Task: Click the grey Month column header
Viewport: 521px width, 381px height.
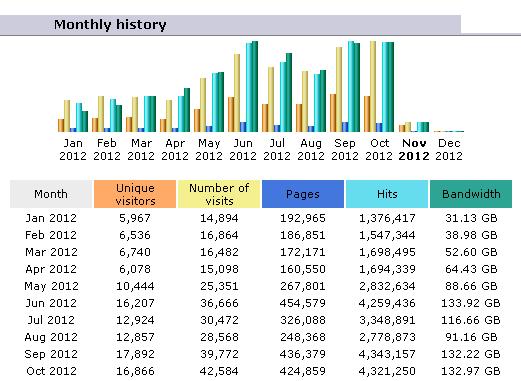Action: (x=51, y=194)
